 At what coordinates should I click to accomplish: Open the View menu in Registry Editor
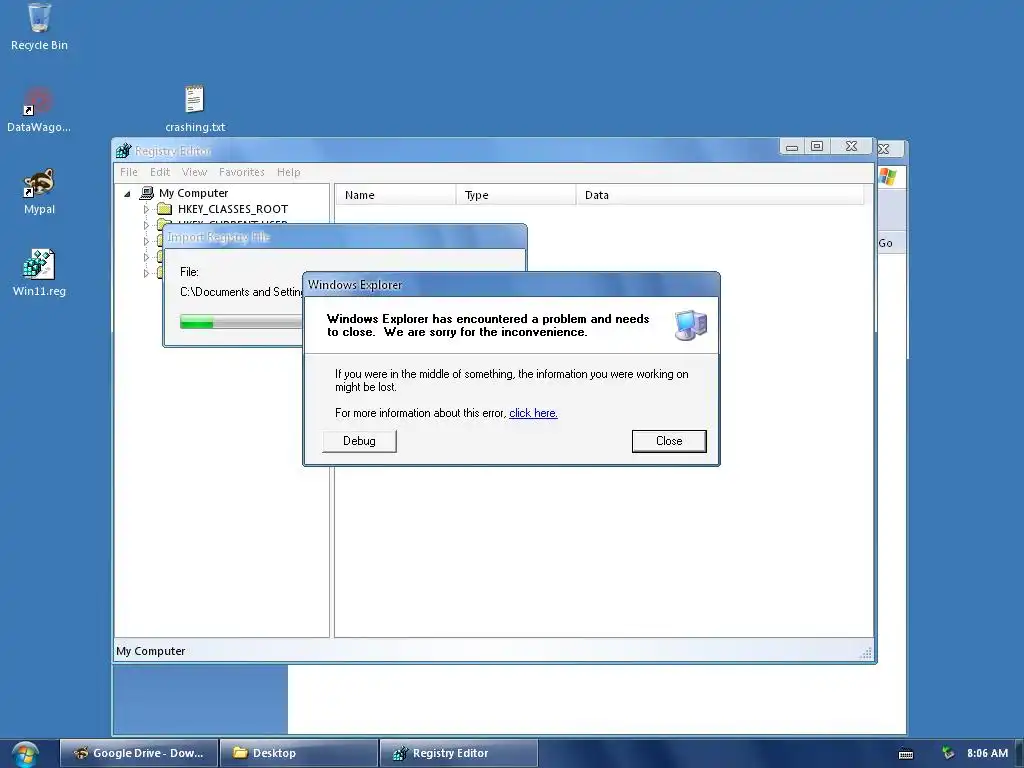[194, 172]
